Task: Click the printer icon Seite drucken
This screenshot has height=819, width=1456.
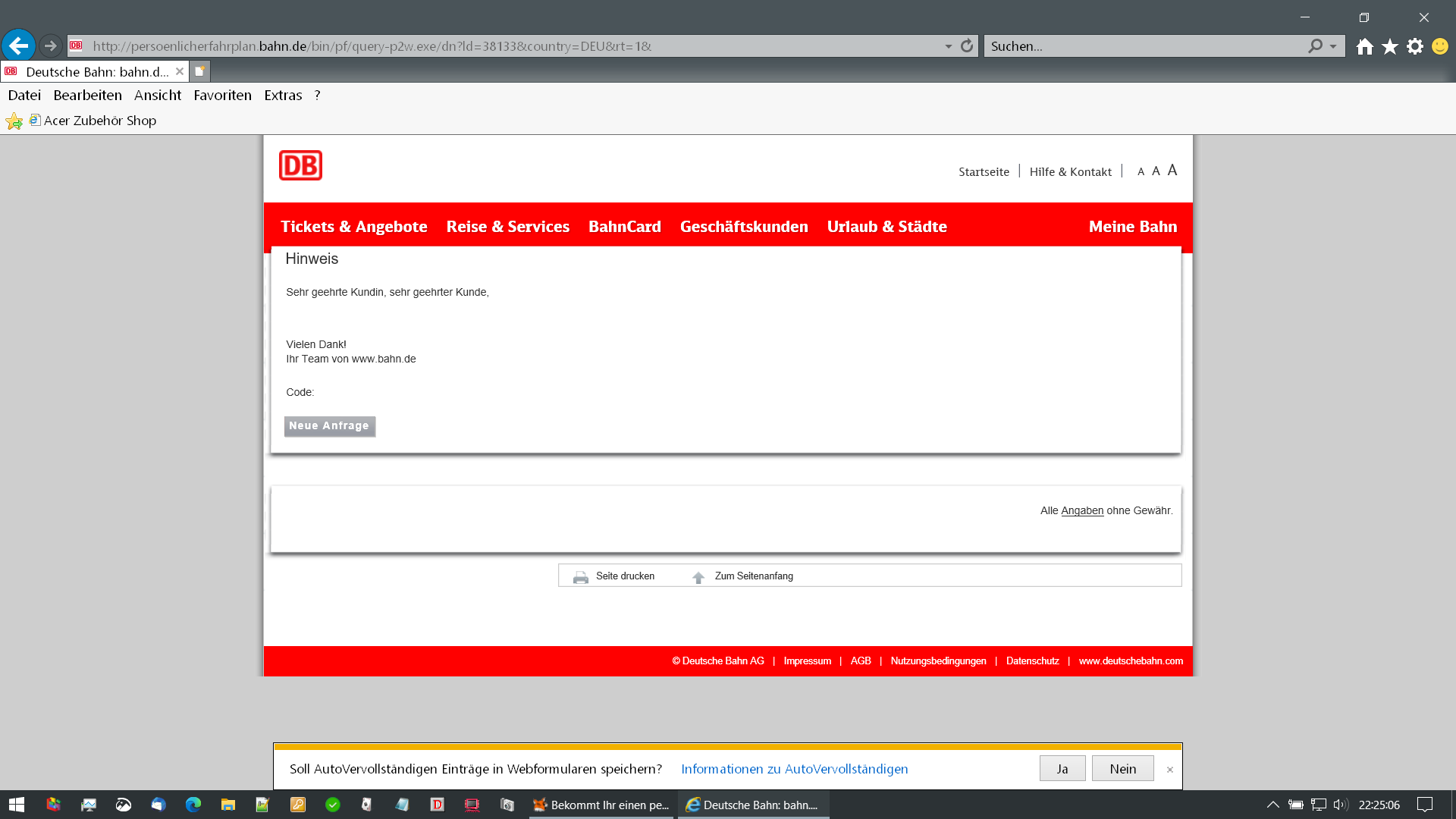Action: pos(581,577)
